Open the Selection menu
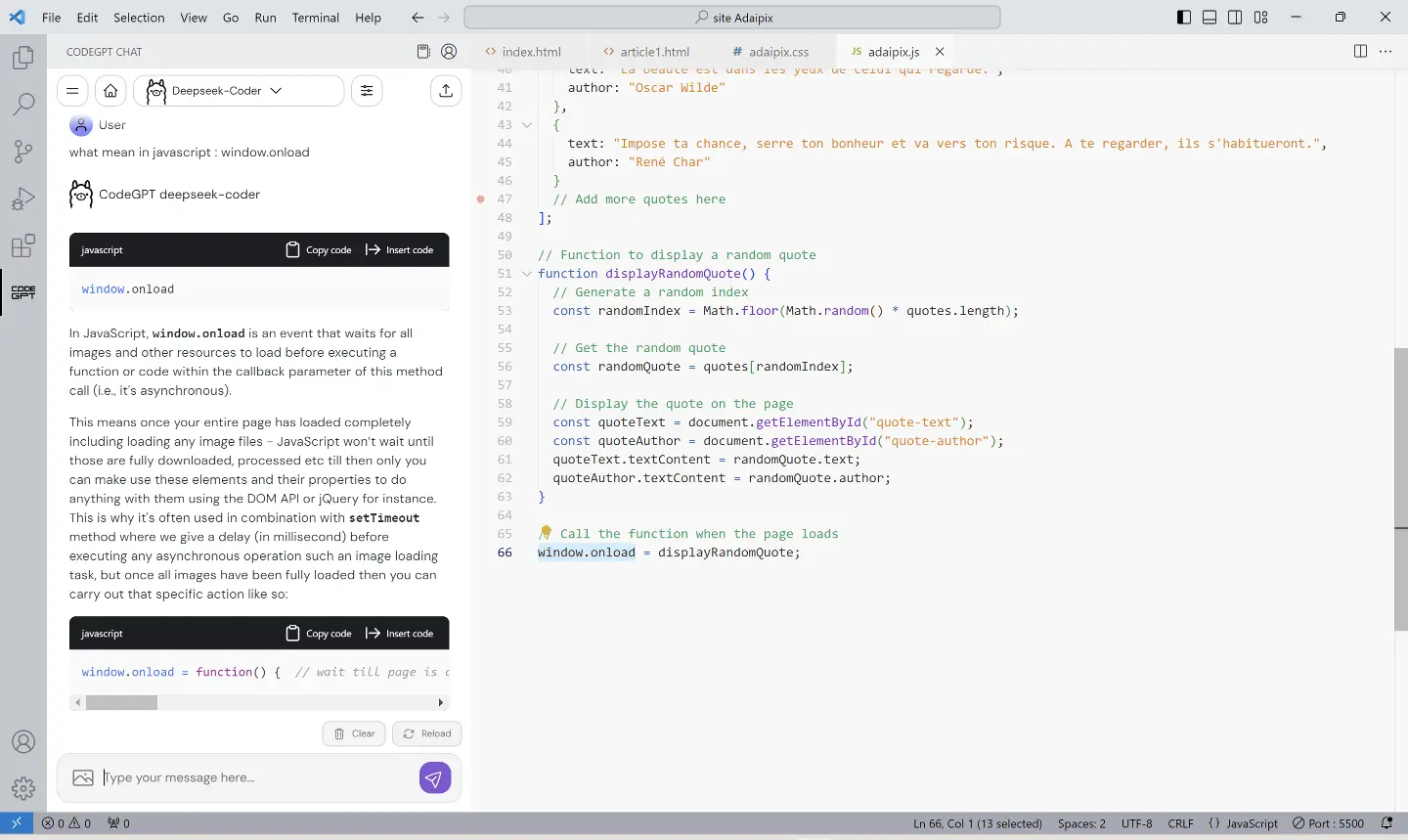 [139, 18]
